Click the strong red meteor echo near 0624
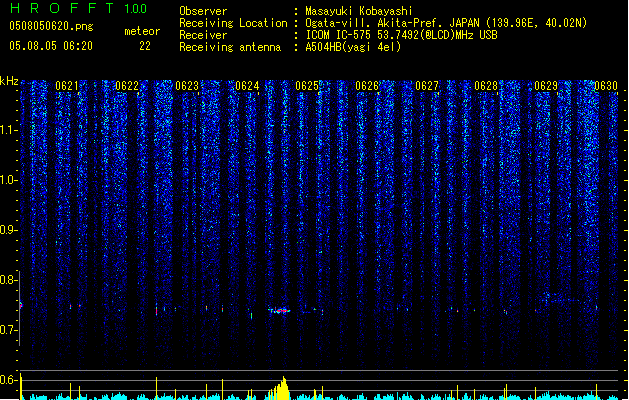Screen dimensions: 629x400 point(280,311)
